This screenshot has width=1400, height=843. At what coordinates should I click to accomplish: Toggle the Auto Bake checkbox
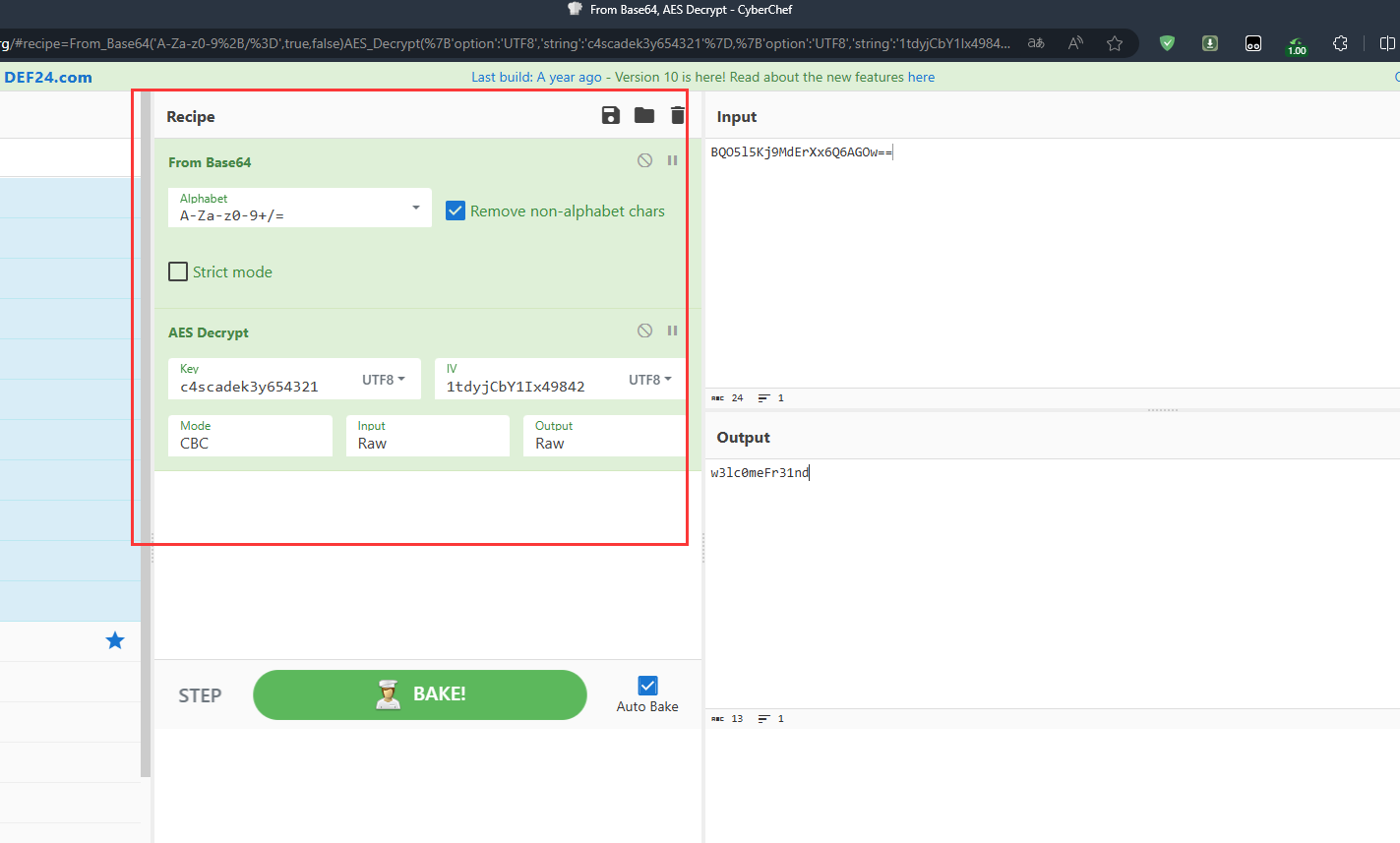(647, 686)
